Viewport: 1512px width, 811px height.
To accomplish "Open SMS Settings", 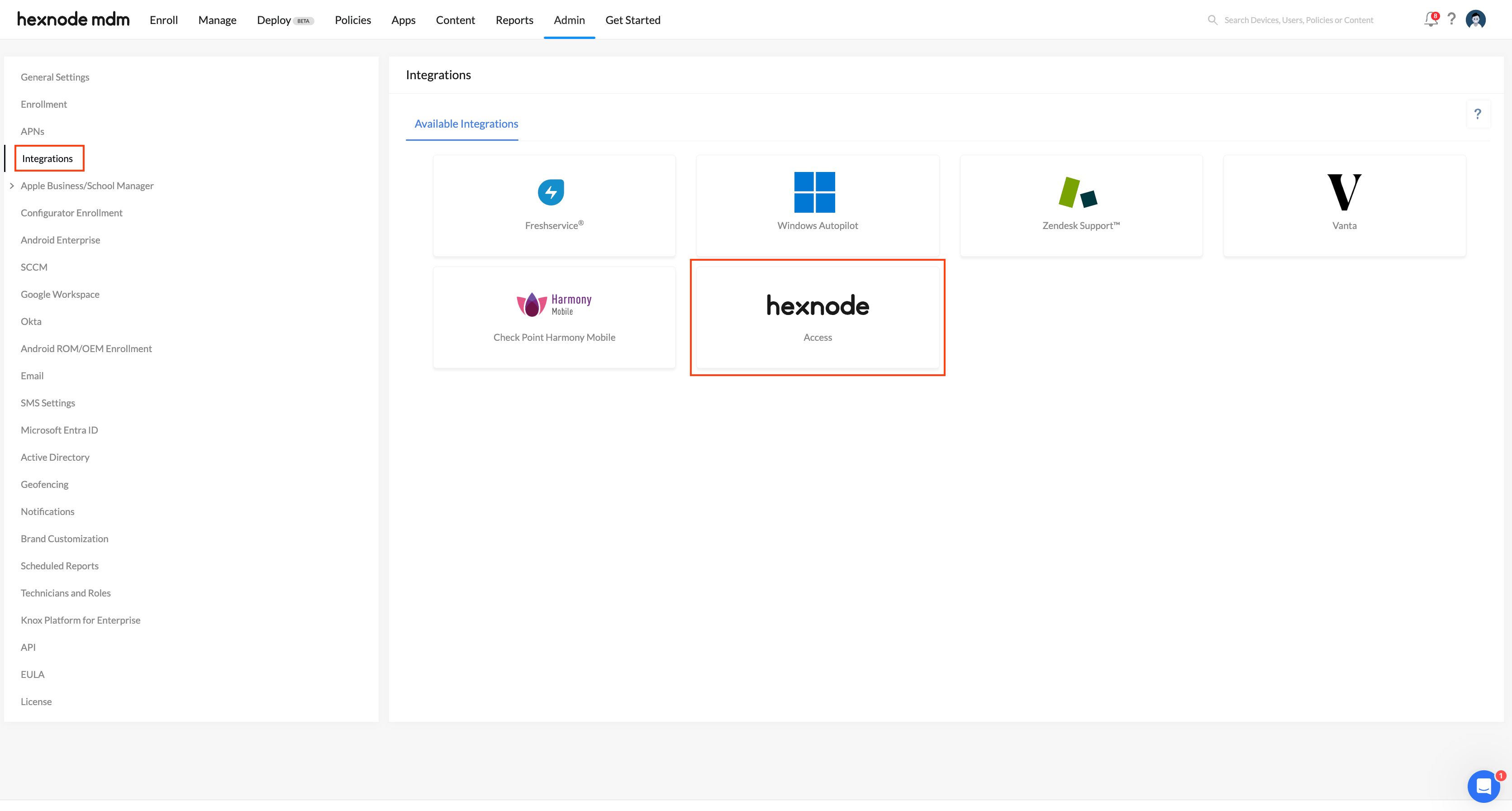I will 48,403.
